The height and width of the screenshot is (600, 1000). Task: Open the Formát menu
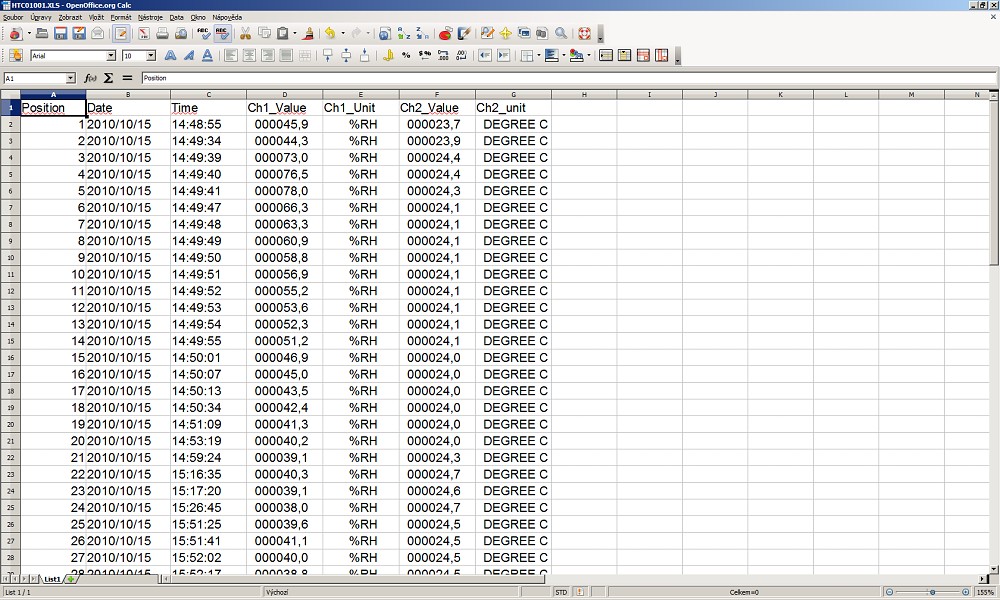coord(121,17)
